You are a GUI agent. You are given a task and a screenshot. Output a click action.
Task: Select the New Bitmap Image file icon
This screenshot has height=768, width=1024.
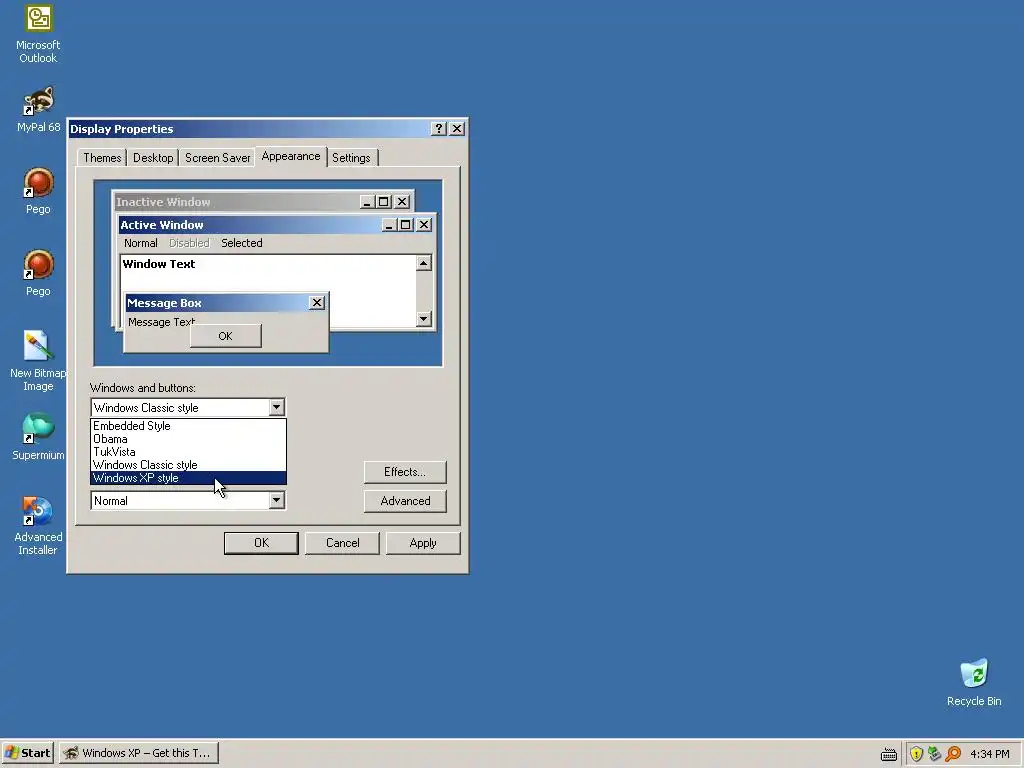[38, 361]
